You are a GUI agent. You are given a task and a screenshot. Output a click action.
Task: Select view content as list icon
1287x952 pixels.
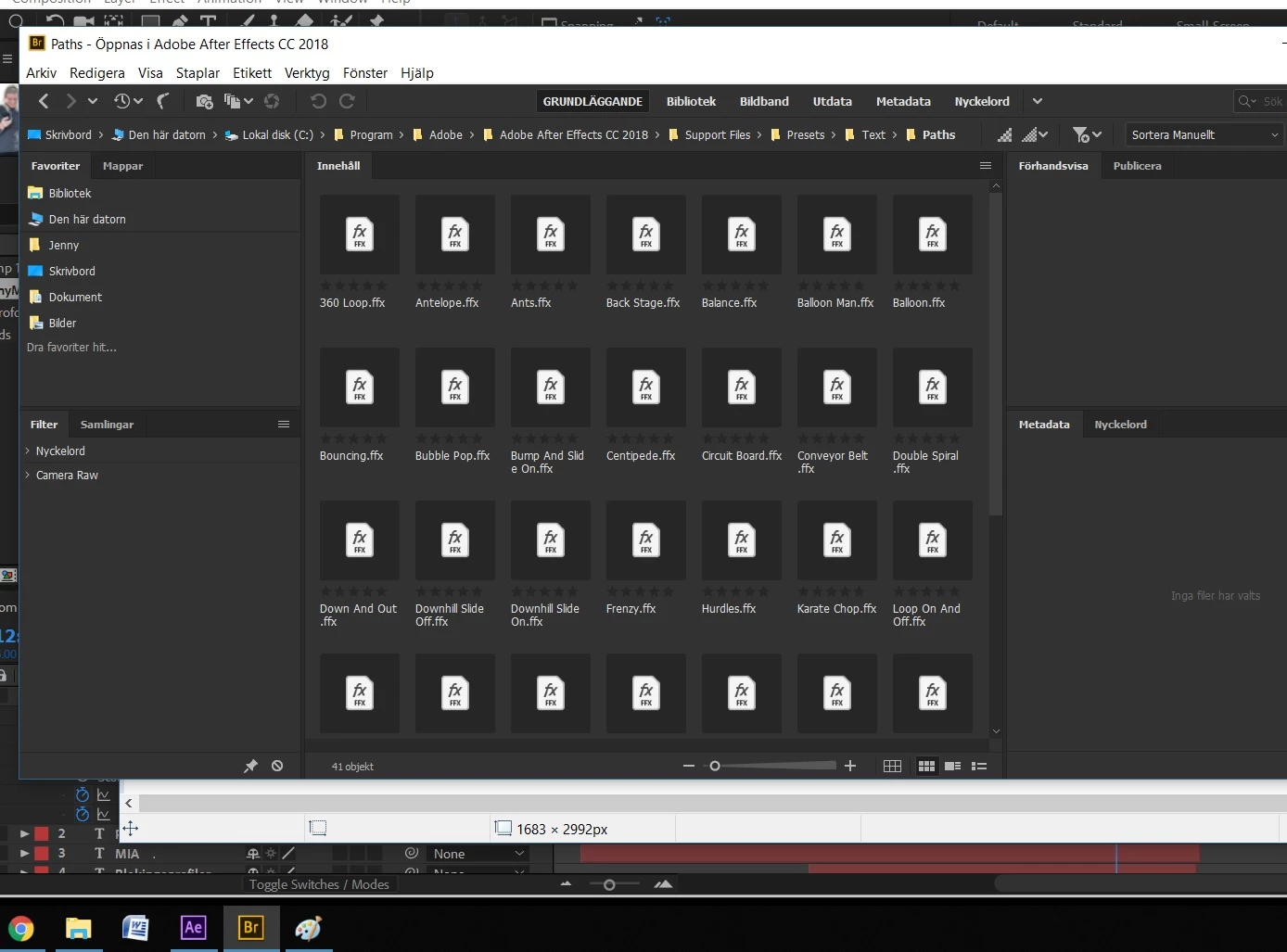coord(979,766)
